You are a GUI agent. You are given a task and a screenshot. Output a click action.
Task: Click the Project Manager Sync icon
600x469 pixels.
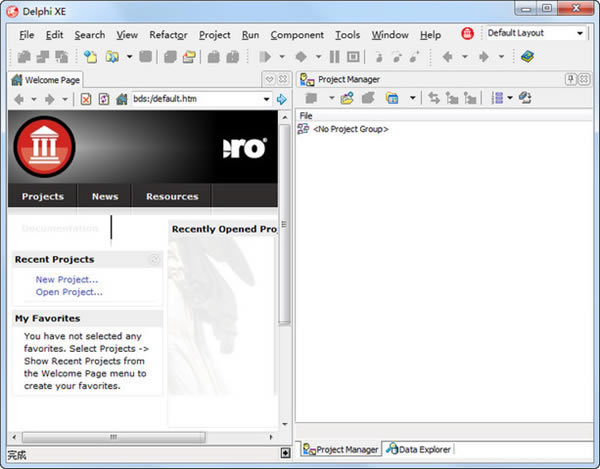pyautogui.click(x=434, y=98)
